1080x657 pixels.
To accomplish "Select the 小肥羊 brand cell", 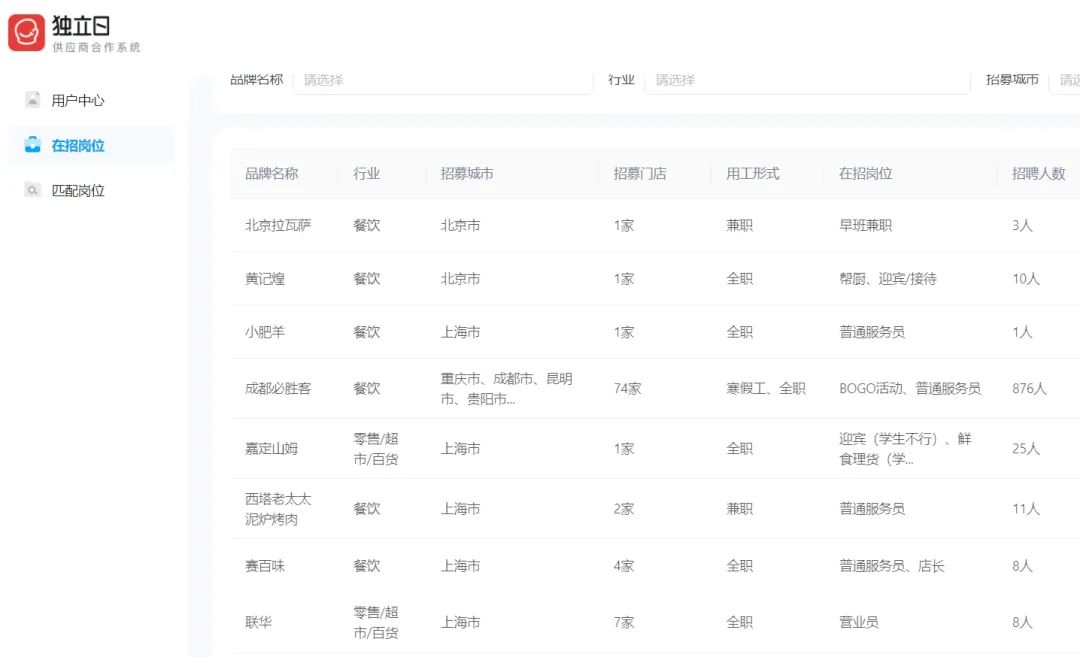I will (265, 332).
